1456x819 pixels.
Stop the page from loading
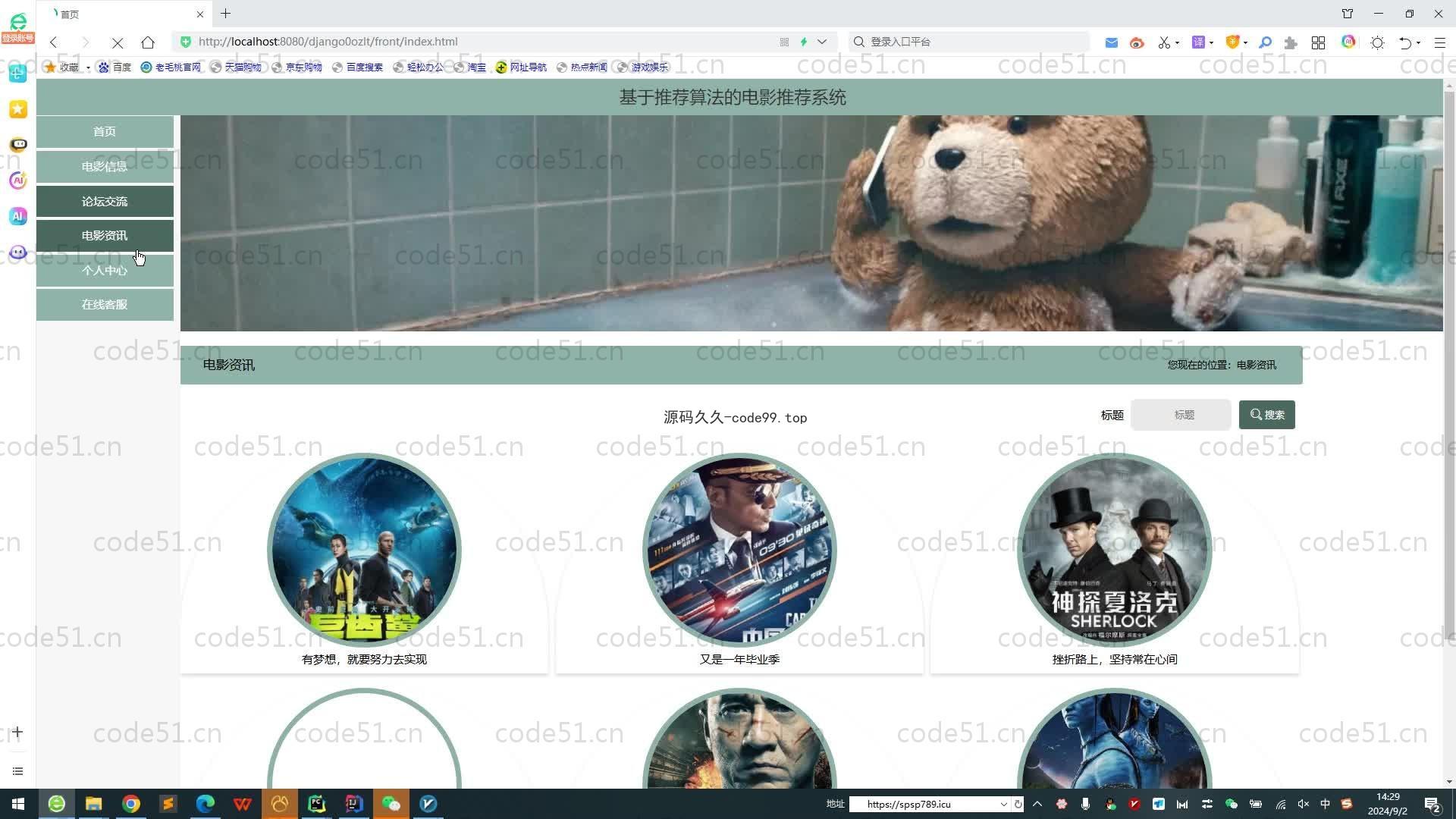point(118,42)
